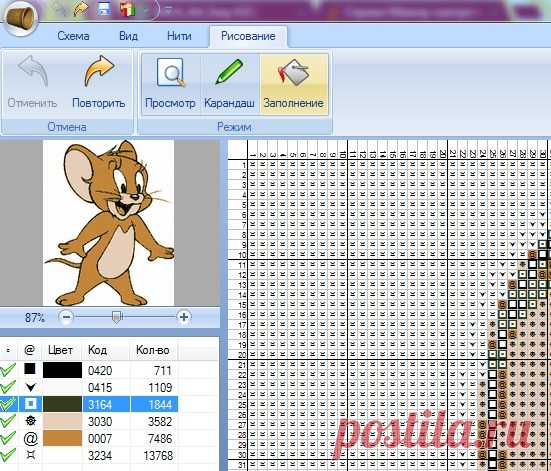The width and height of the screenshot is (551, 471).
Task: Toggle the checkmark for thread 3030
Action: click(x=8, y=421)
